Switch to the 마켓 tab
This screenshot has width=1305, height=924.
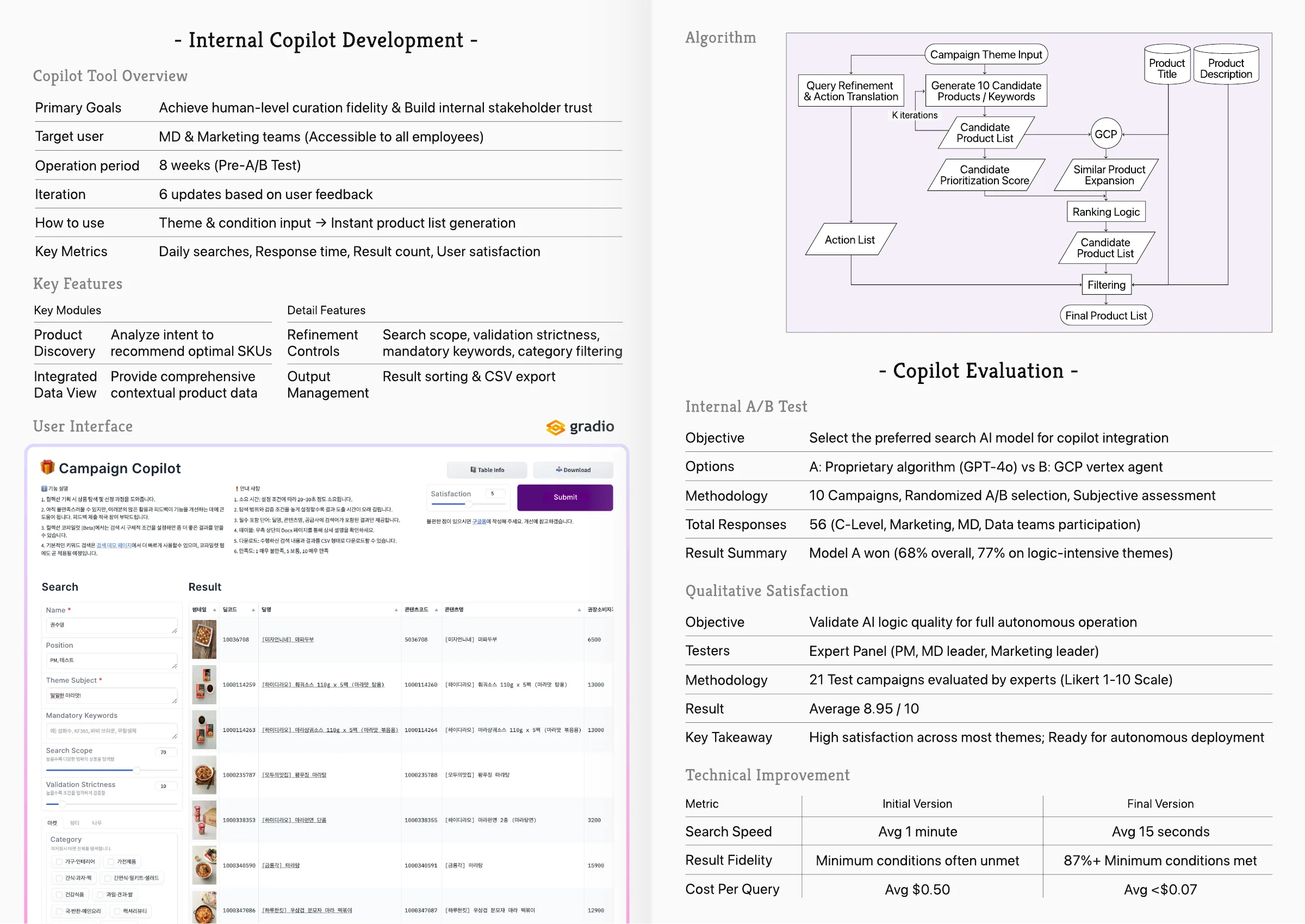[52, 823]
